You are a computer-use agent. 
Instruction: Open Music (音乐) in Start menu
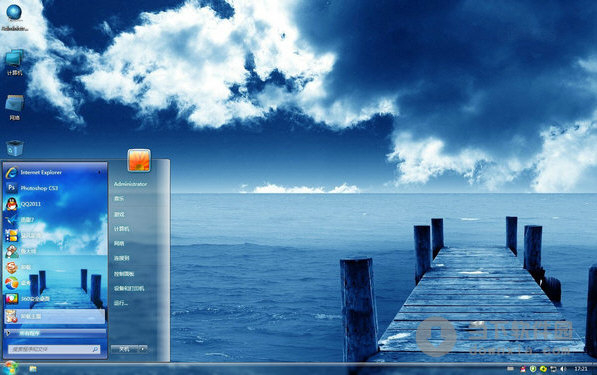[119, 199]
